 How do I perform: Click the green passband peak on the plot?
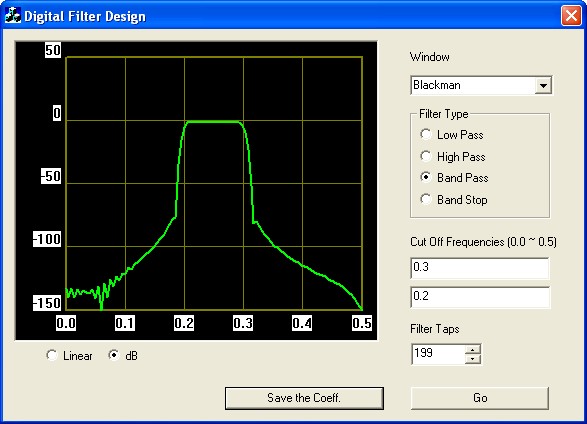pos(214,122)
